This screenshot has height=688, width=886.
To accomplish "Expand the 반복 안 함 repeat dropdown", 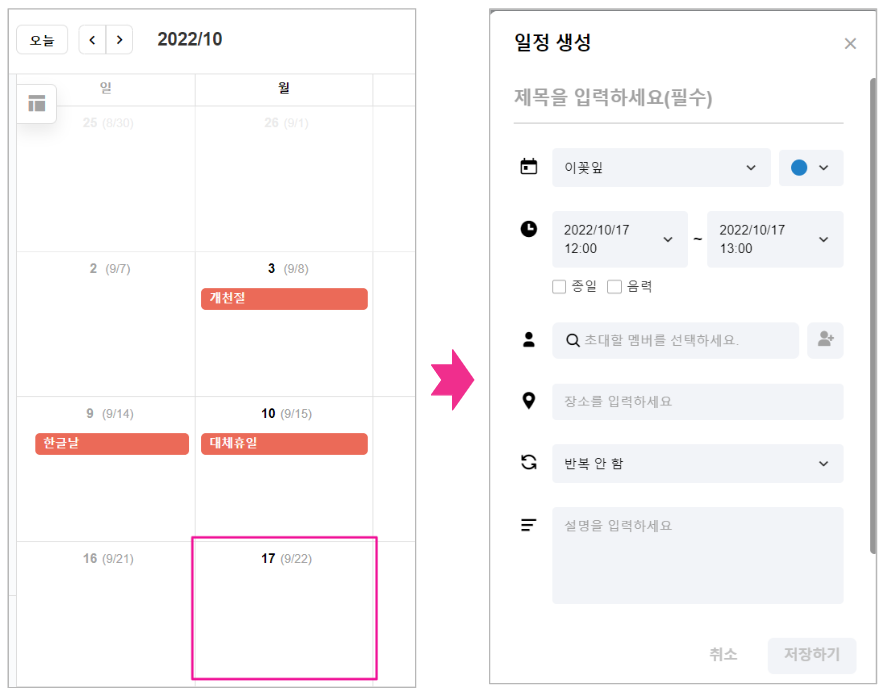I will tap(697, 464).
